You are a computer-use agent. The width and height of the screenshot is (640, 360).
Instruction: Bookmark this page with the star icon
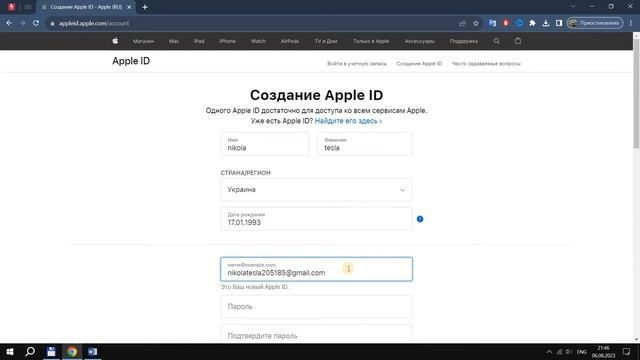click(x=476, y=23)
